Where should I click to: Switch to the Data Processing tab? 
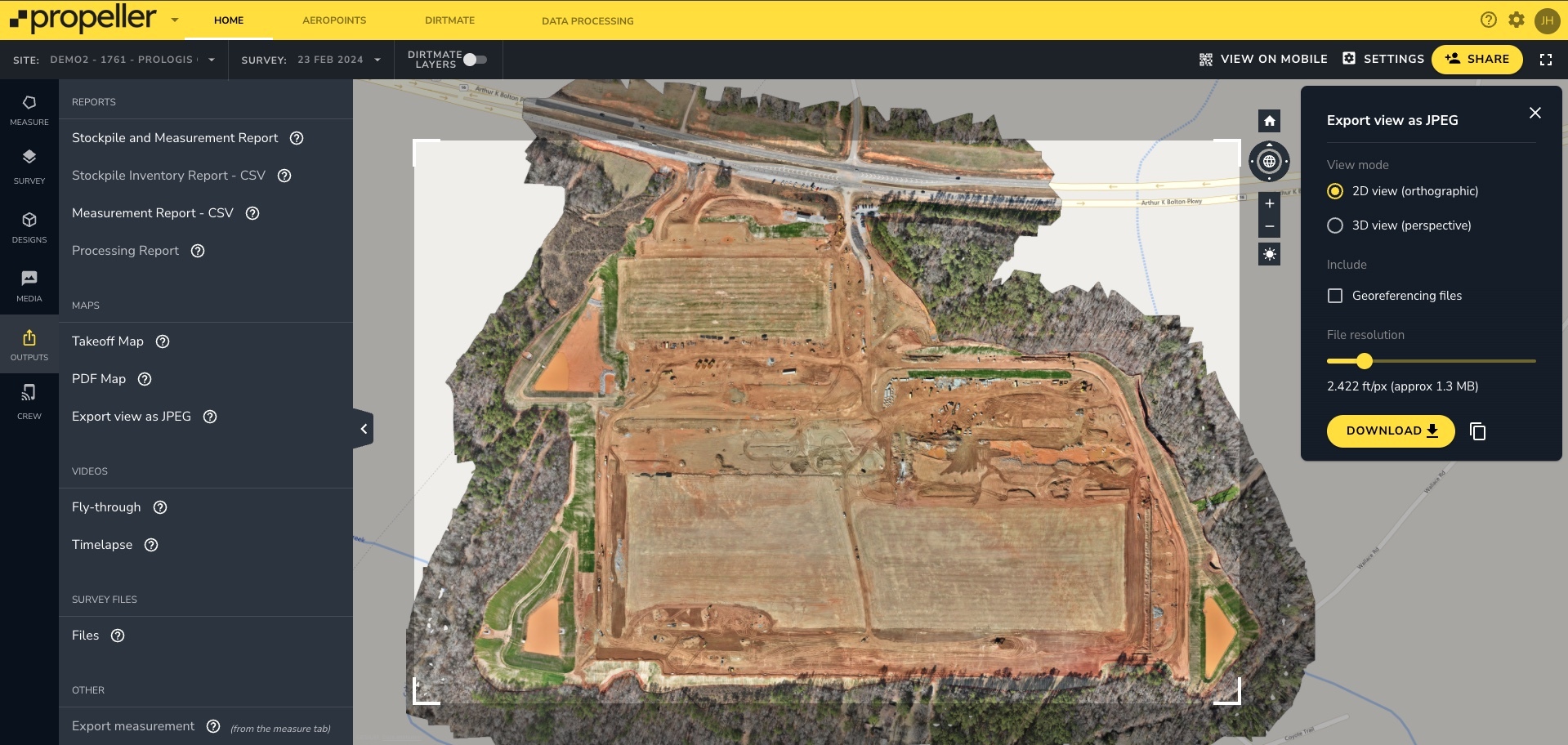pyautogui.click(x=587, y=20)
